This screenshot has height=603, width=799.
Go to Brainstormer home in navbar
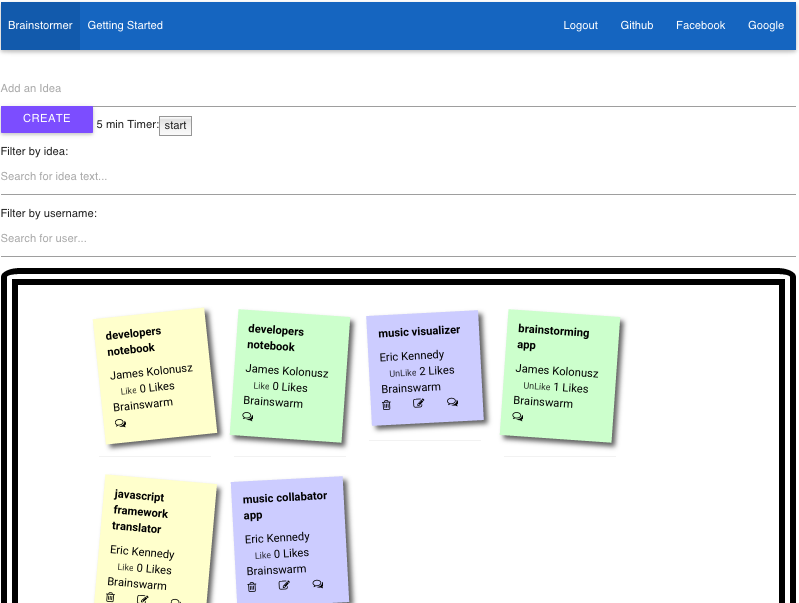40,25
